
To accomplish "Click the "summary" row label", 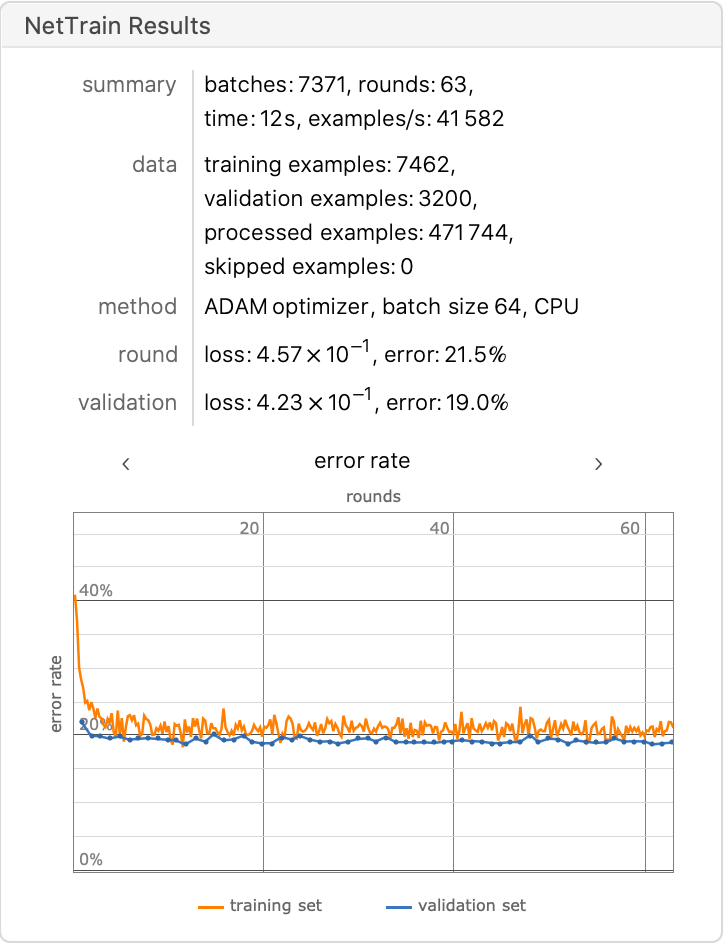I will click(129, 85).
